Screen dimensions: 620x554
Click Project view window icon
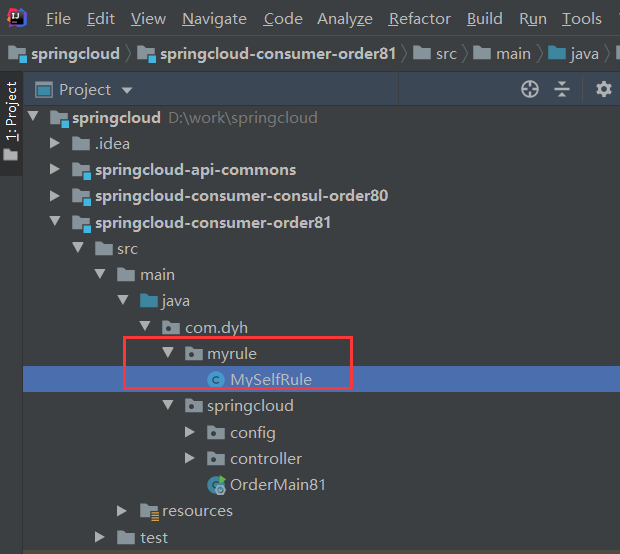tap(43, 90)
